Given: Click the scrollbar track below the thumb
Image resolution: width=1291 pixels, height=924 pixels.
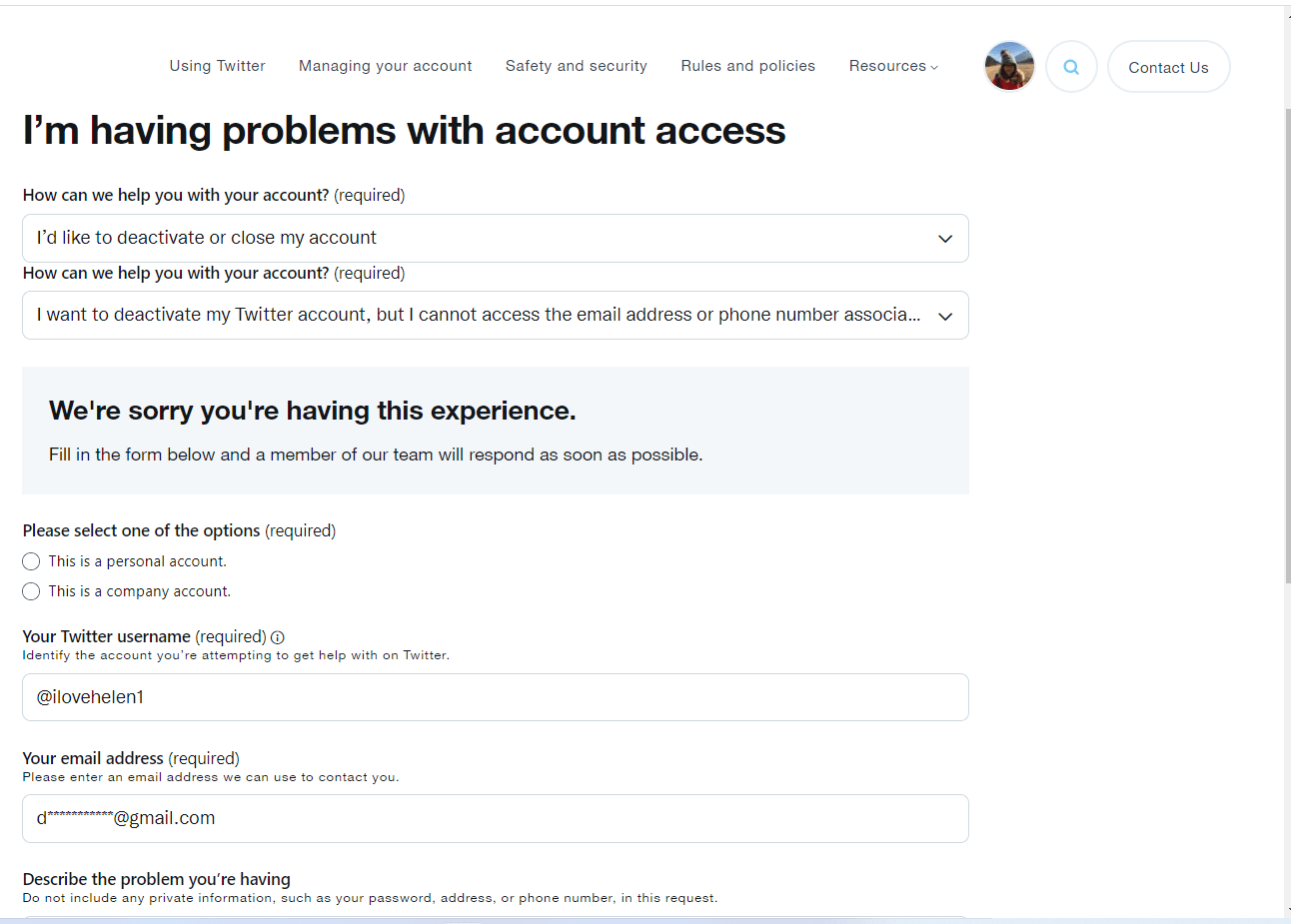Looking at the screenshot, I should pyautogui.click(x=1287, y=749).
